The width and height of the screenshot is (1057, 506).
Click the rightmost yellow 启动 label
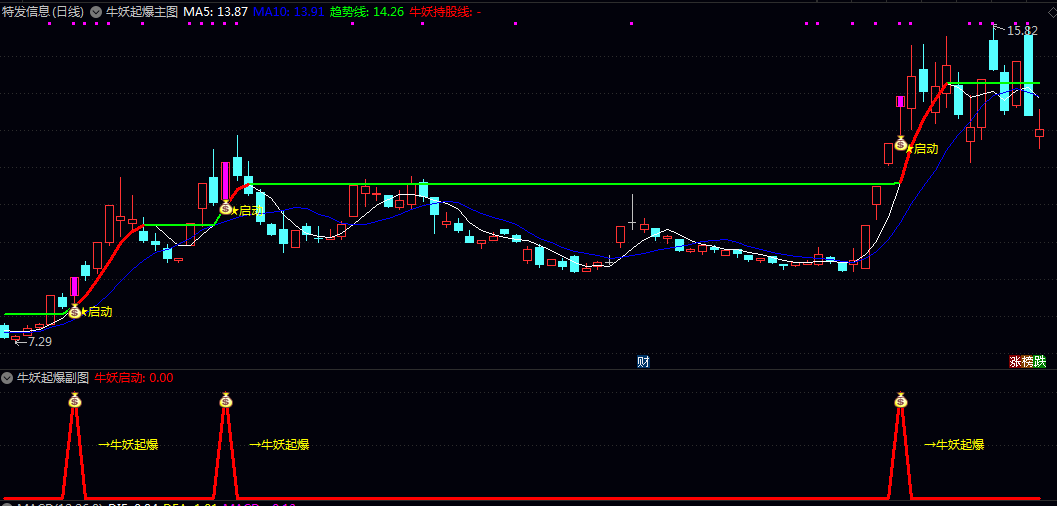pos(926,149)
